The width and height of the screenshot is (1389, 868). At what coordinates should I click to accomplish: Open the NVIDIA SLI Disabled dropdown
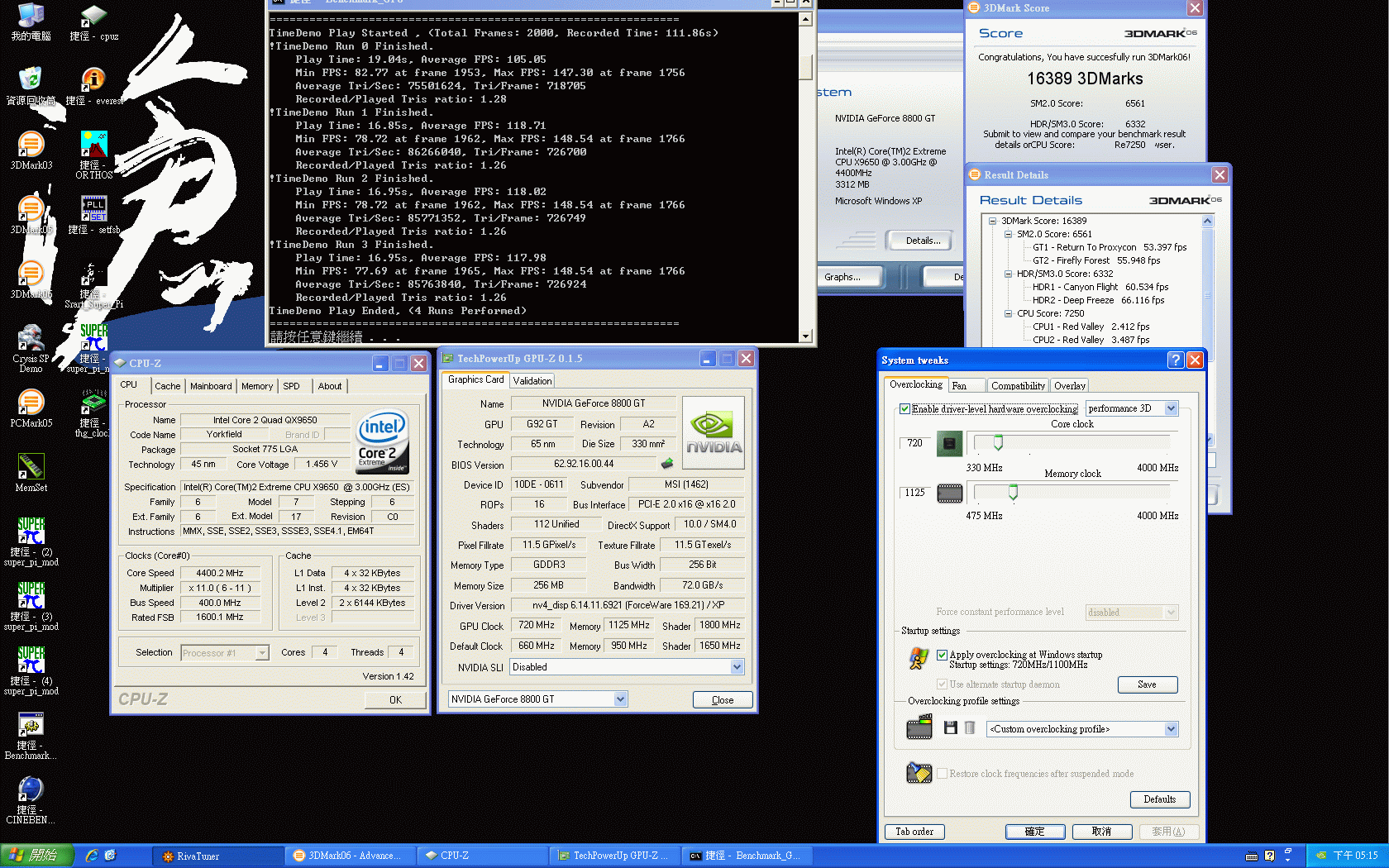coord(627,667)
